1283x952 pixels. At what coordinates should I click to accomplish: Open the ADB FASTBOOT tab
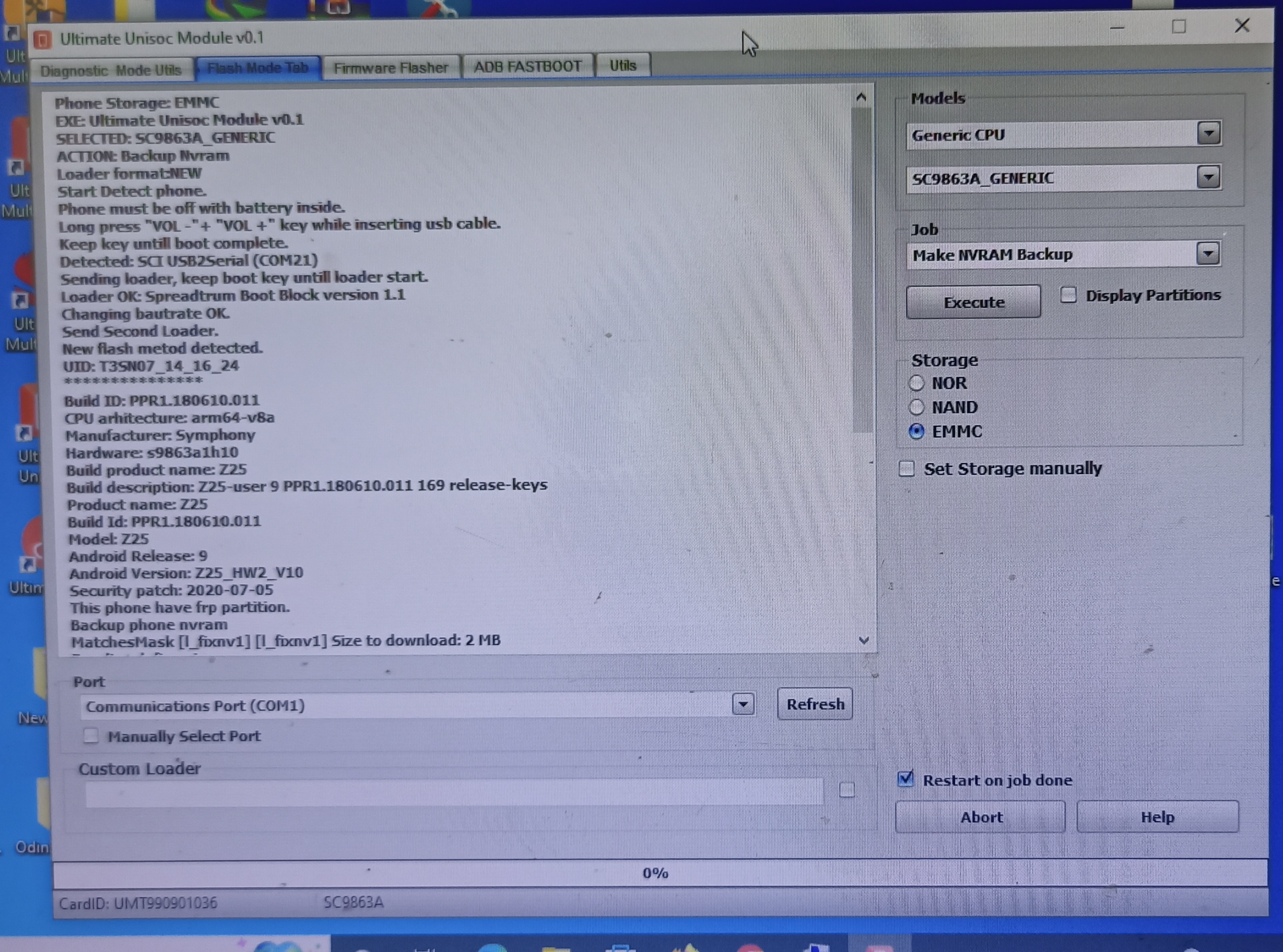527,67
